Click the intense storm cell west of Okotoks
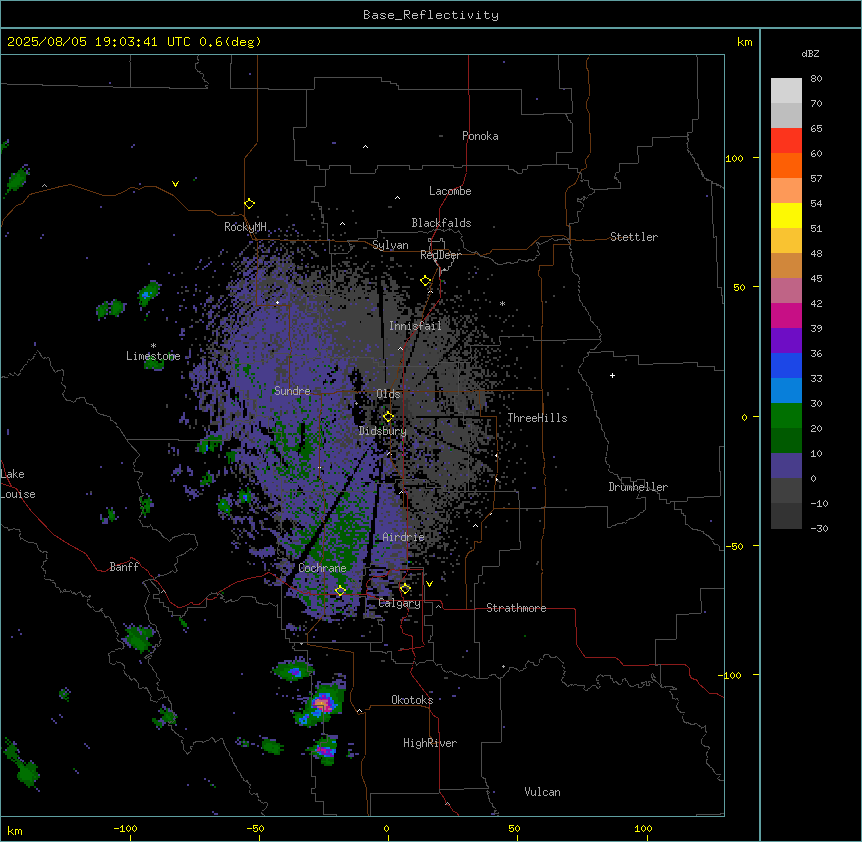 pos(322,703)
